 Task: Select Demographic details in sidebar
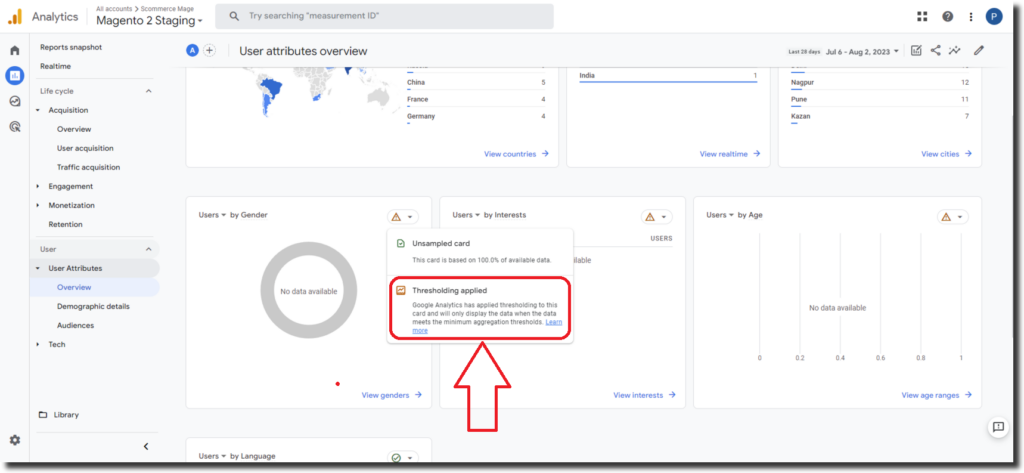pyautogui.click(x=93, y=306)
